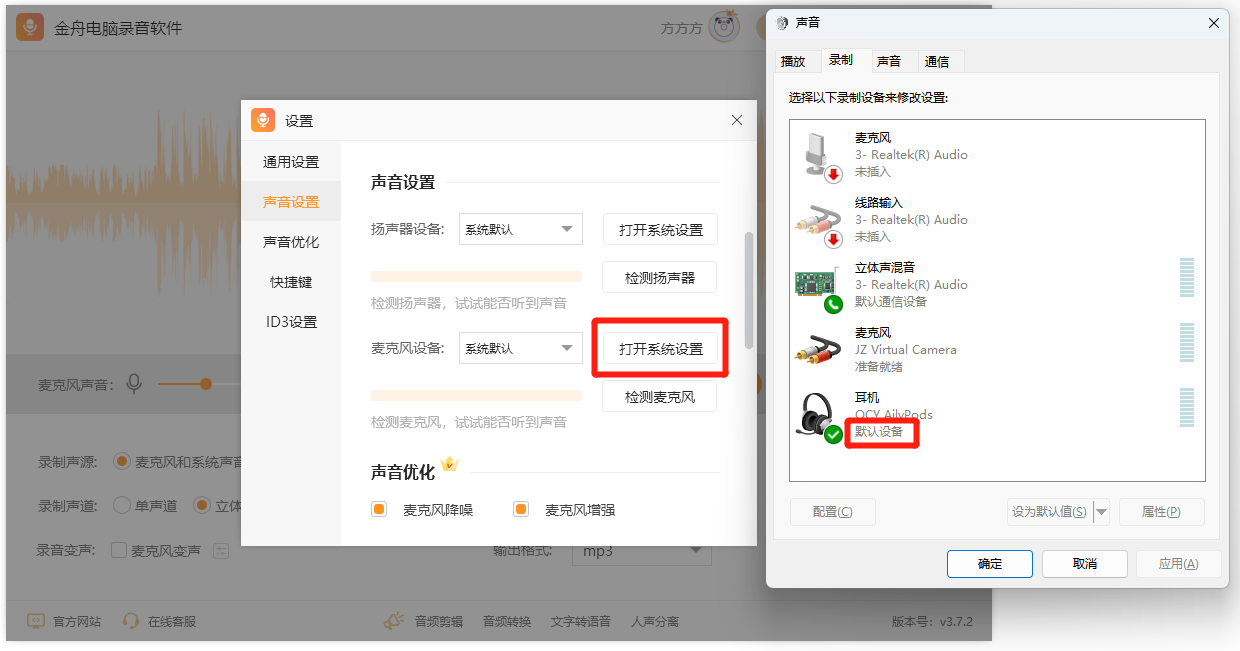Open 声音优化 in settings sidebar
Screen dimensions: 1240x651
(291, 242)
